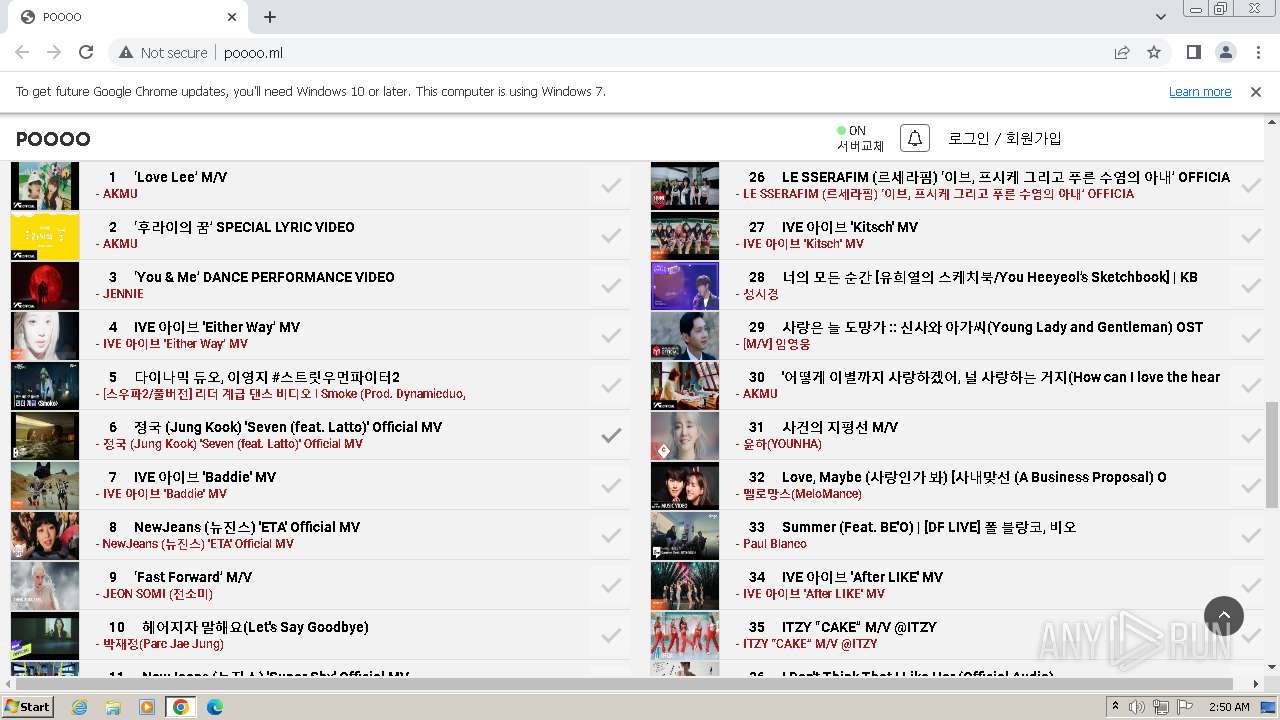
Task: Open a new browser tab with plus icon
Action: 270,17
